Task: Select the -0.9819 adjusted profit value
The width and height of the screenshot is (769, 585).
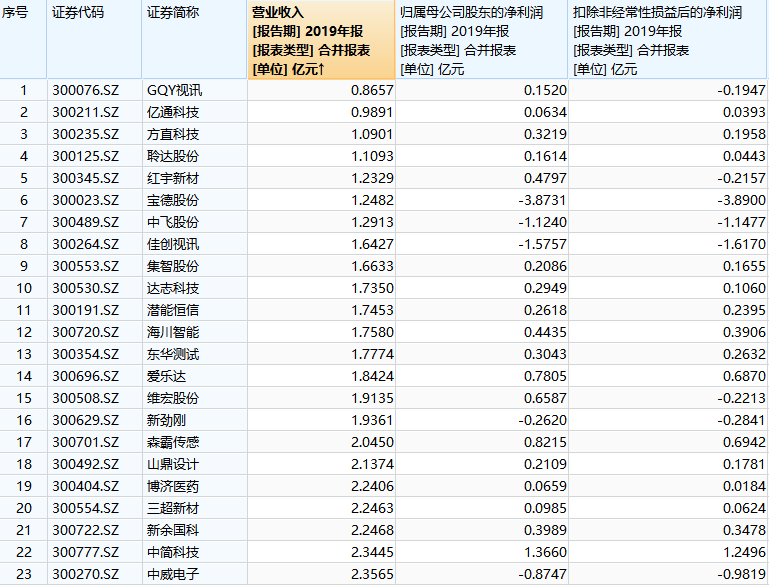Action: pyautogui.click(x=741, y=574)
